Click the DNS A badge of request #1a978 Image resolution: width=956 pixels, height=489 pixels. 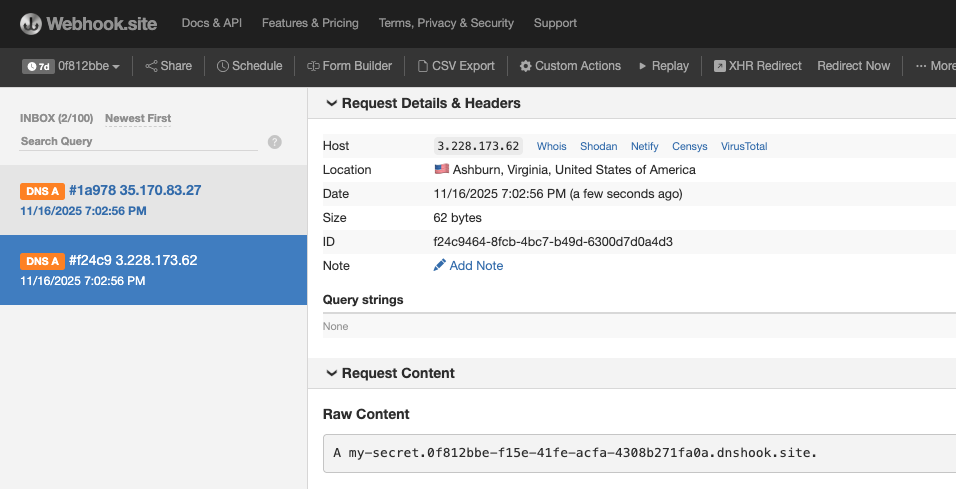[x=42, y=191]
